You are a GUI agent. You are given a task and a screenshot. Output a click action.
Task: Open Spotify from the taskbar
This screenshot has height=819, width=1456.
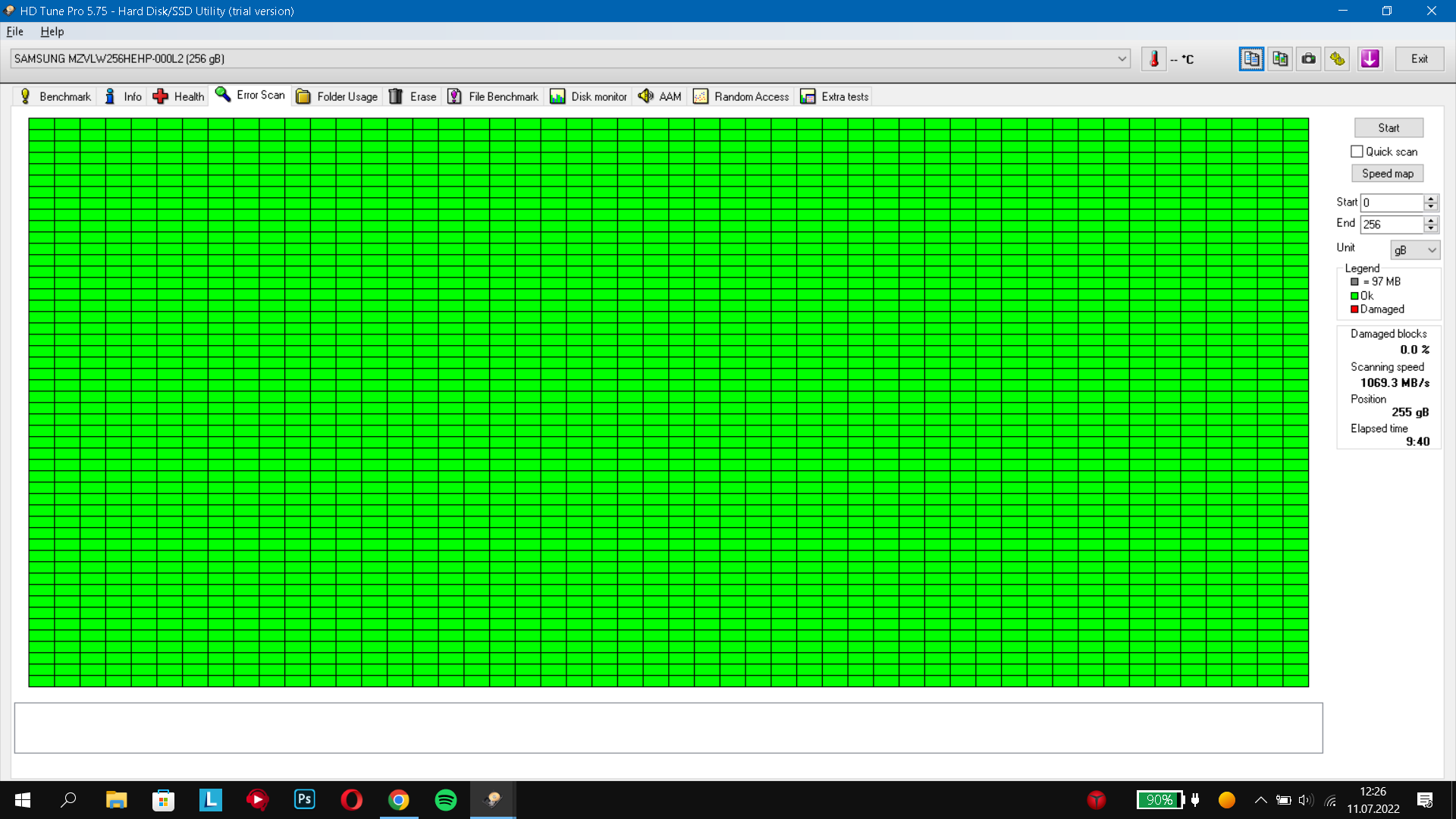(x=446, y=800)
